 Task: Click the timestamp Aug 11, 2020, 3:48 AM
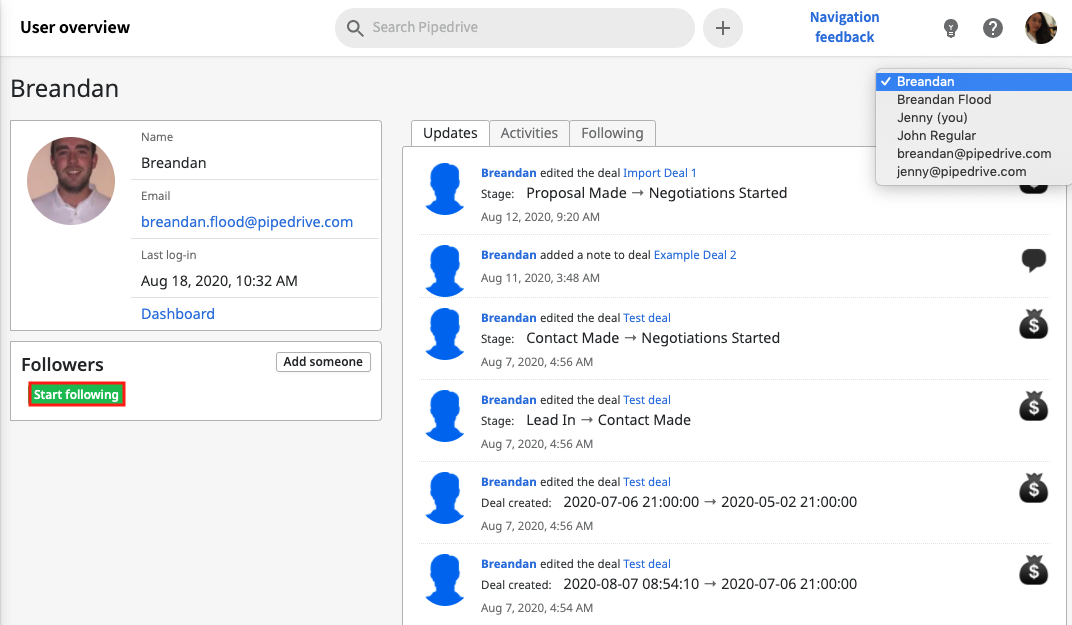click(540, 278)
